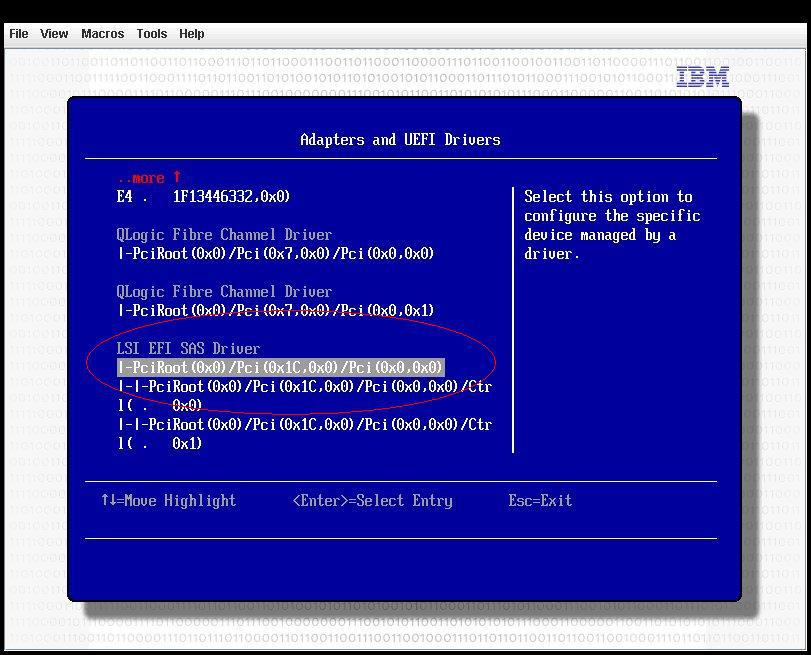811x655 pixels.
Task: Click the '..more' scroll indicator text
Action: tap(140, 178)
